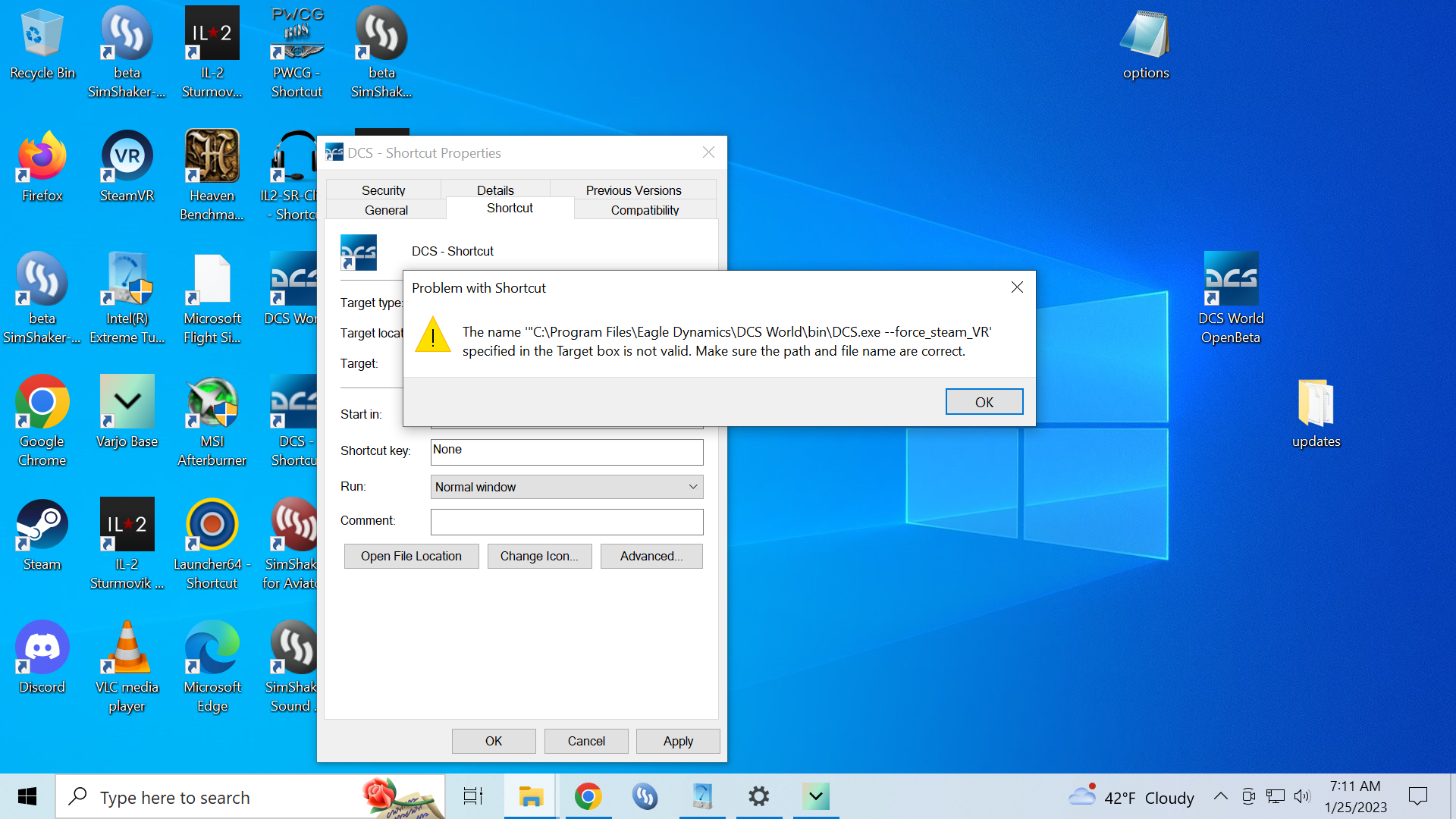
Task: Select the Microsoft Flight Simulator icon
Action: 212,299
